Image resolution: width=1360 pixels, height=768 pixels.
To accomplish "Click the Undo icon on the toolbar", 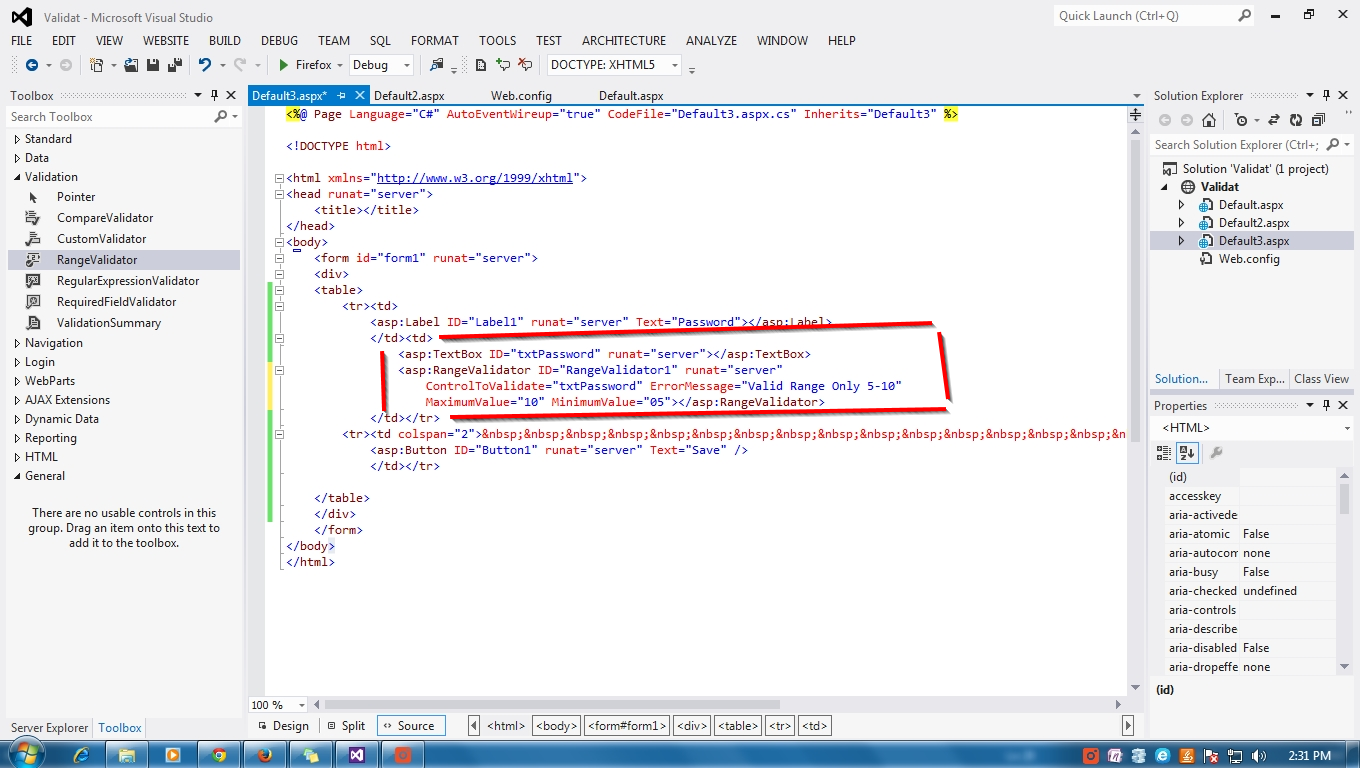I will [x=206, y=63].
